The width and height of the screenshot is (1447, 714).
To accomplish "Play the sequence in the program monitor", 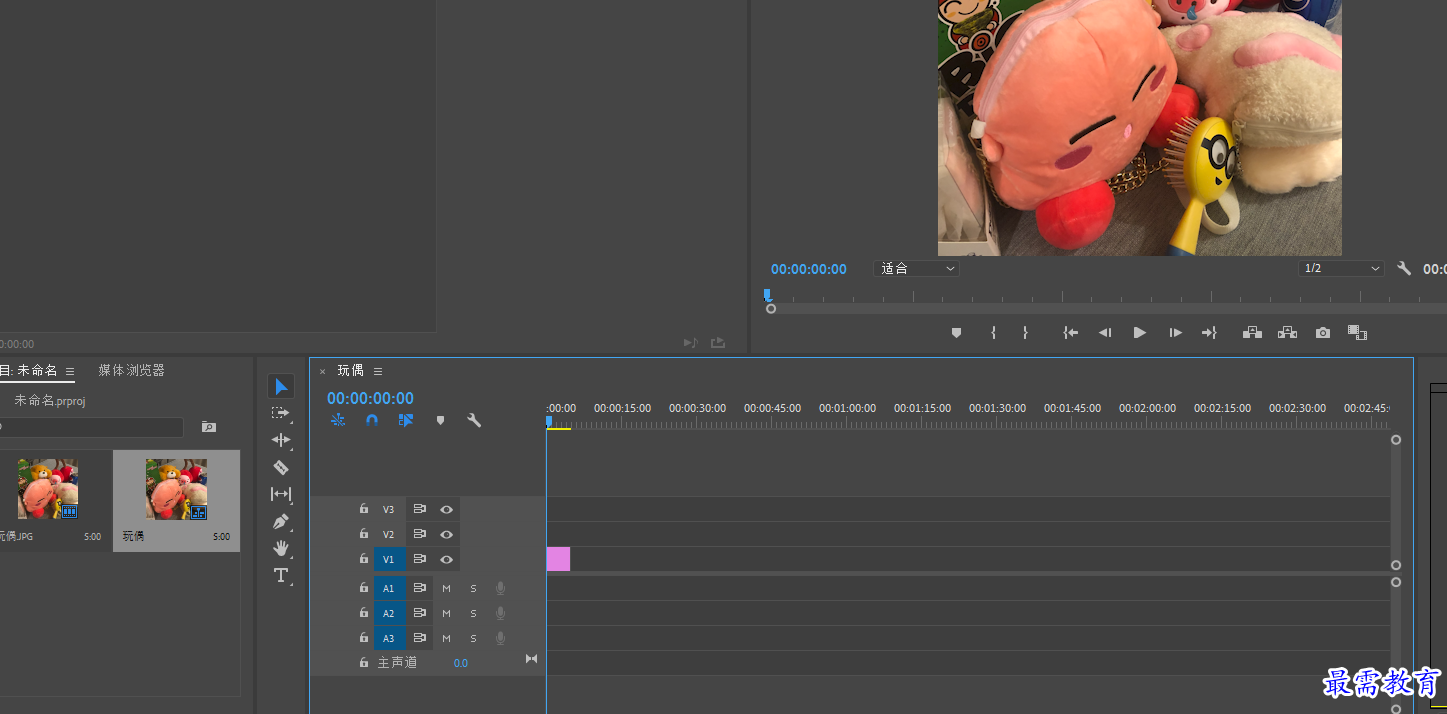I will [1140, 333].
